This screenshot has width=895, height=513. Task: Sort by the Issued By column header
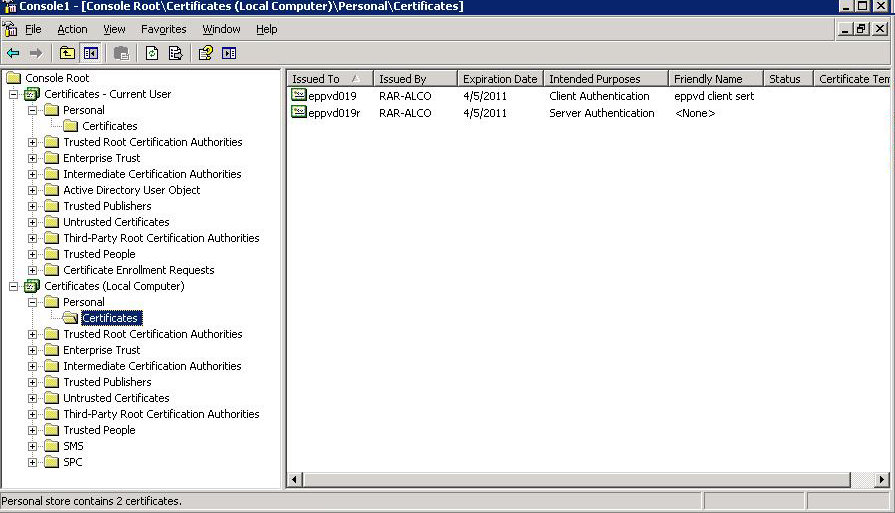[416, 79]
